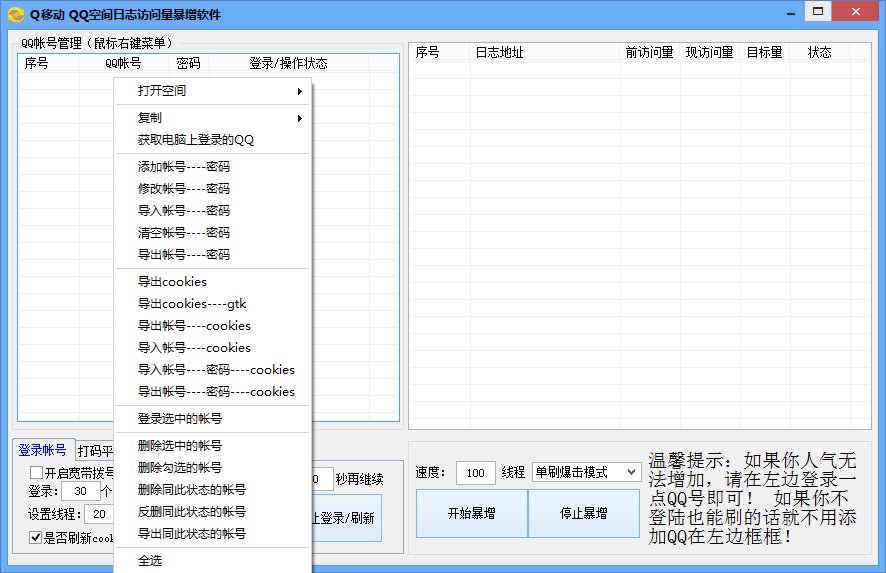The height and width of the screenshot is (573, 886).
Task: Open the 单刷爆击模式 mode dropdown
Action: coord(587,472)
